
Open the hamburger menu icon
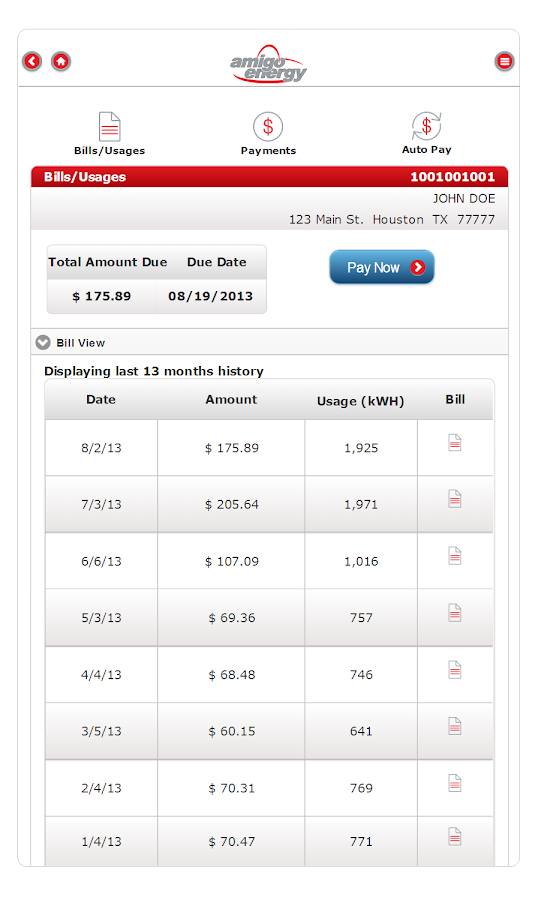(x=505, y=61)
